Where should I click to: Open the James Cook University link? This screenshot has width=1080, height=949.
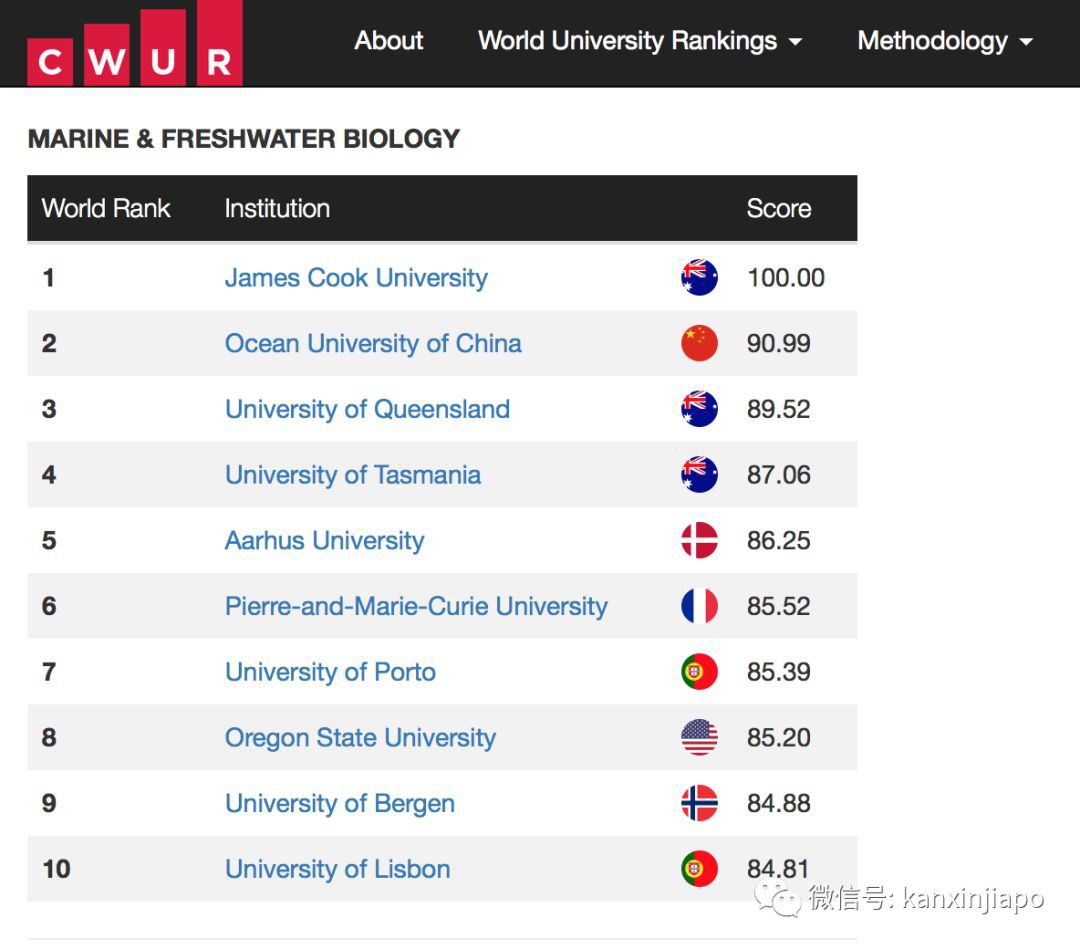pyautogui.click(x=356, y=278)
